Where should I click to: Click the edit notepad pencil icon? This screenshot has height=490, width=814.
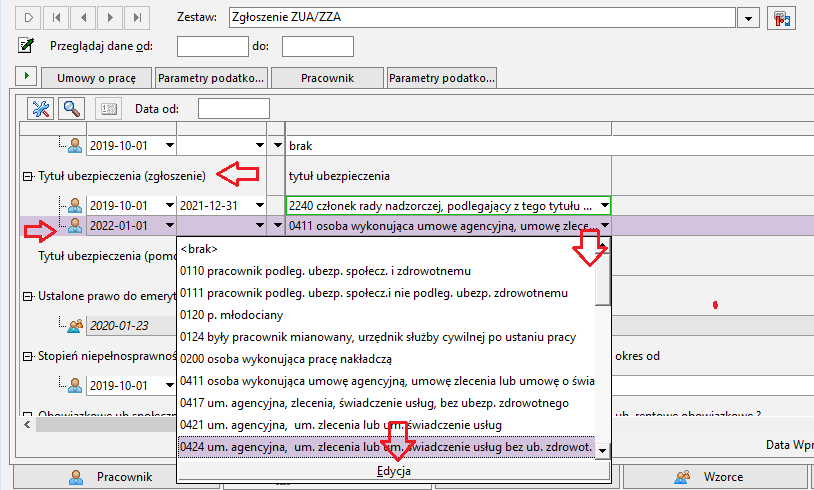coord(25,46)
